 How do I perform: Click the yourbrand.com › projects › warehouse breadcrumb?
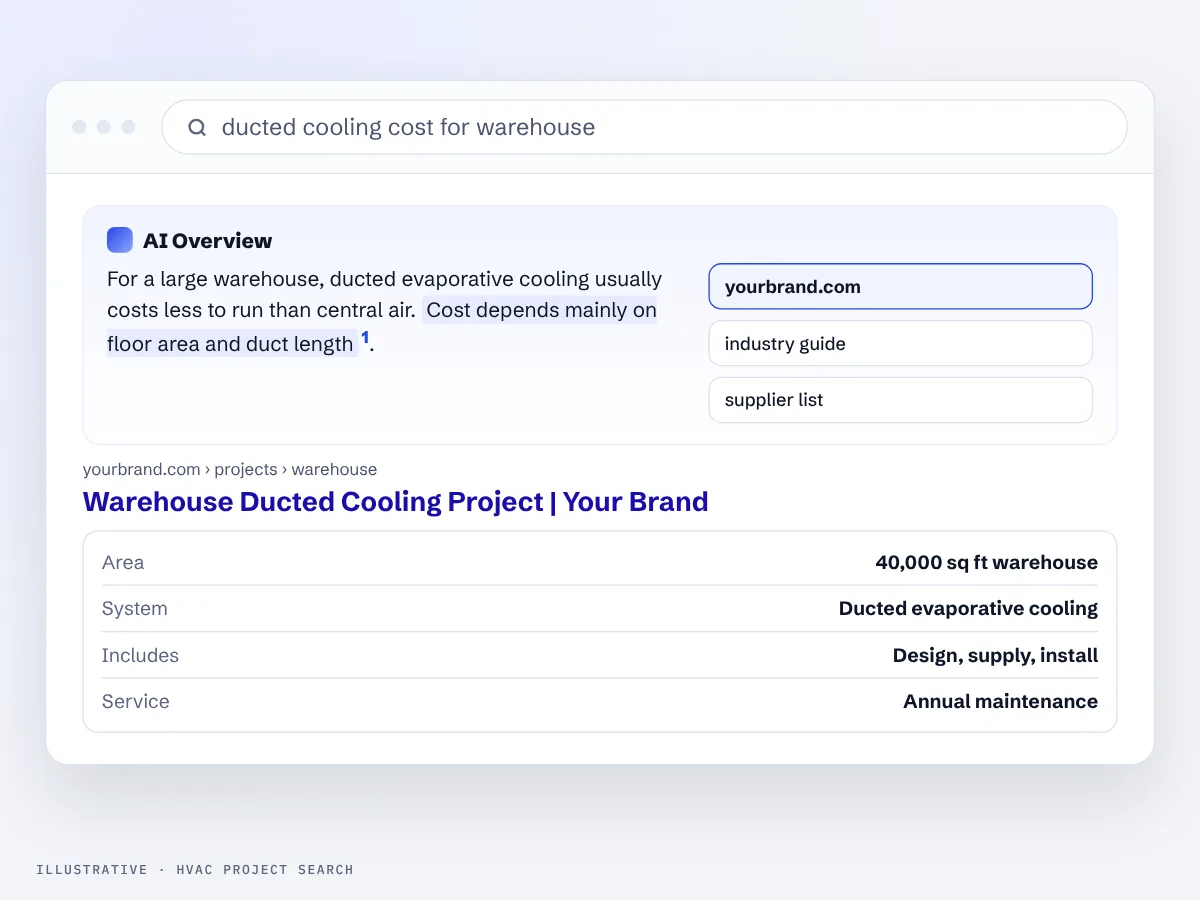pyautogui.click(x=230, y=469)
